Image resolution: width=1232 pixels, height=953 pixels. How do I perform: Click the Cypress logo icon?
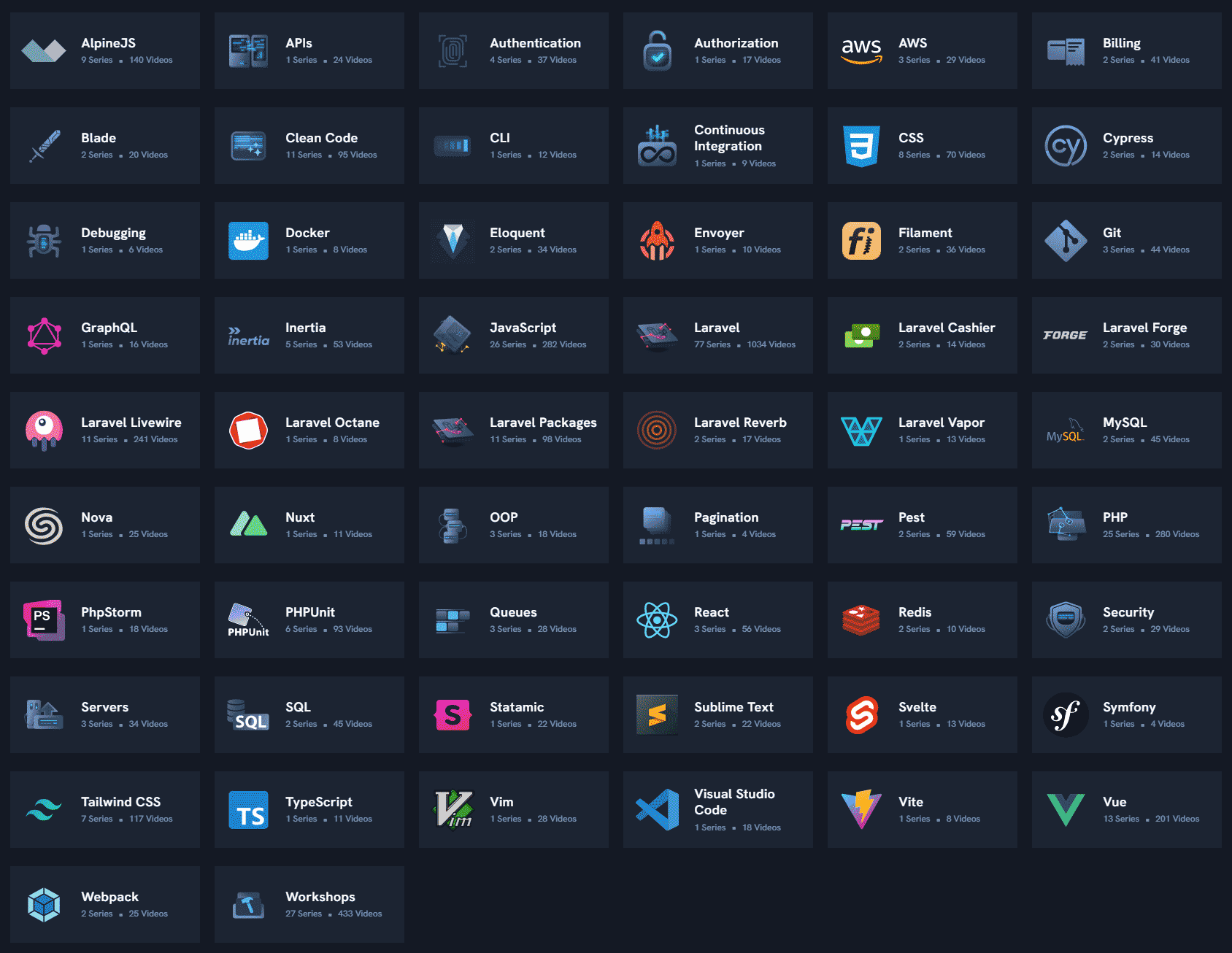pyautogui.click(x=1066, y=146)
